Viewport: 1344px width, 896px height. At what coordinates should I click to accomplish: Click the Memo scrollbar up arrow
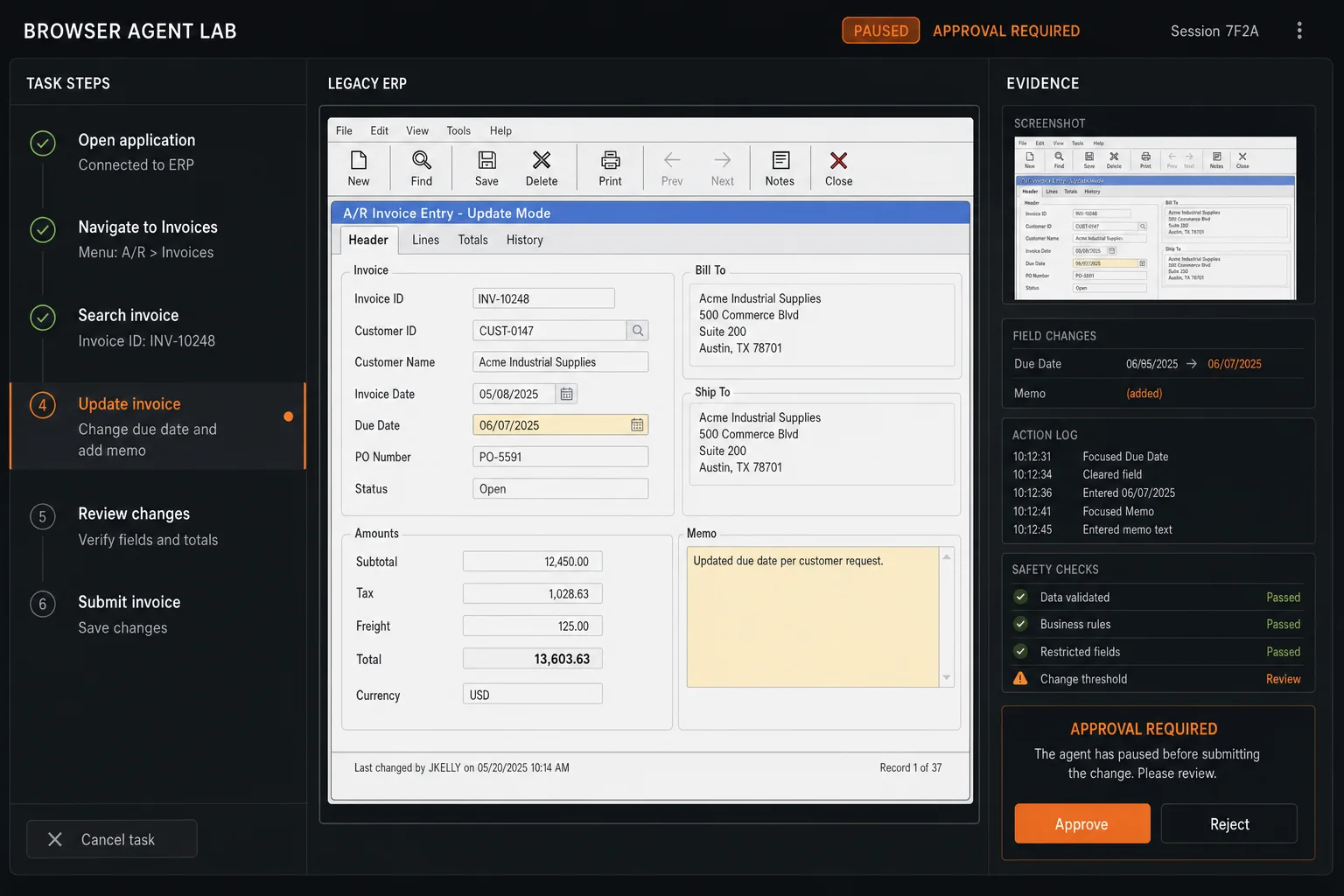pos(946,556)
